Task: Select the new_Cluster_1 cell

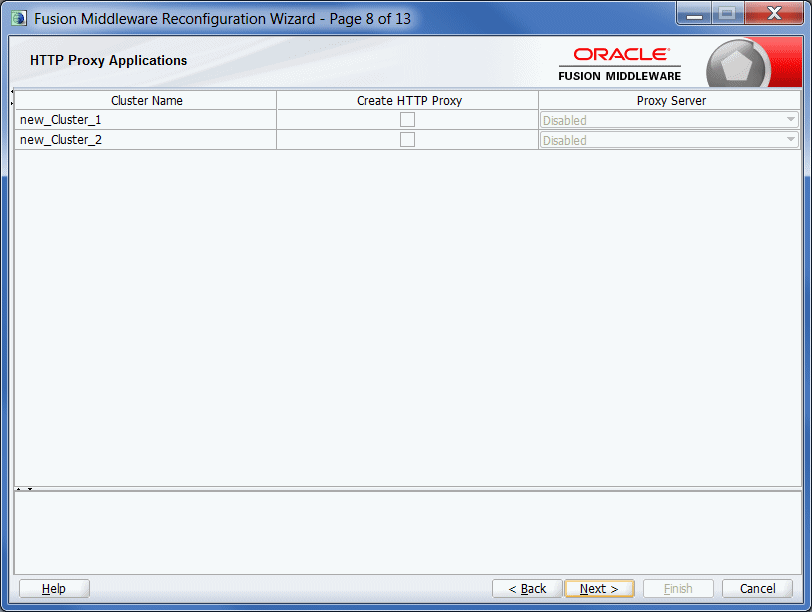Action: click(x=146, y=120)
